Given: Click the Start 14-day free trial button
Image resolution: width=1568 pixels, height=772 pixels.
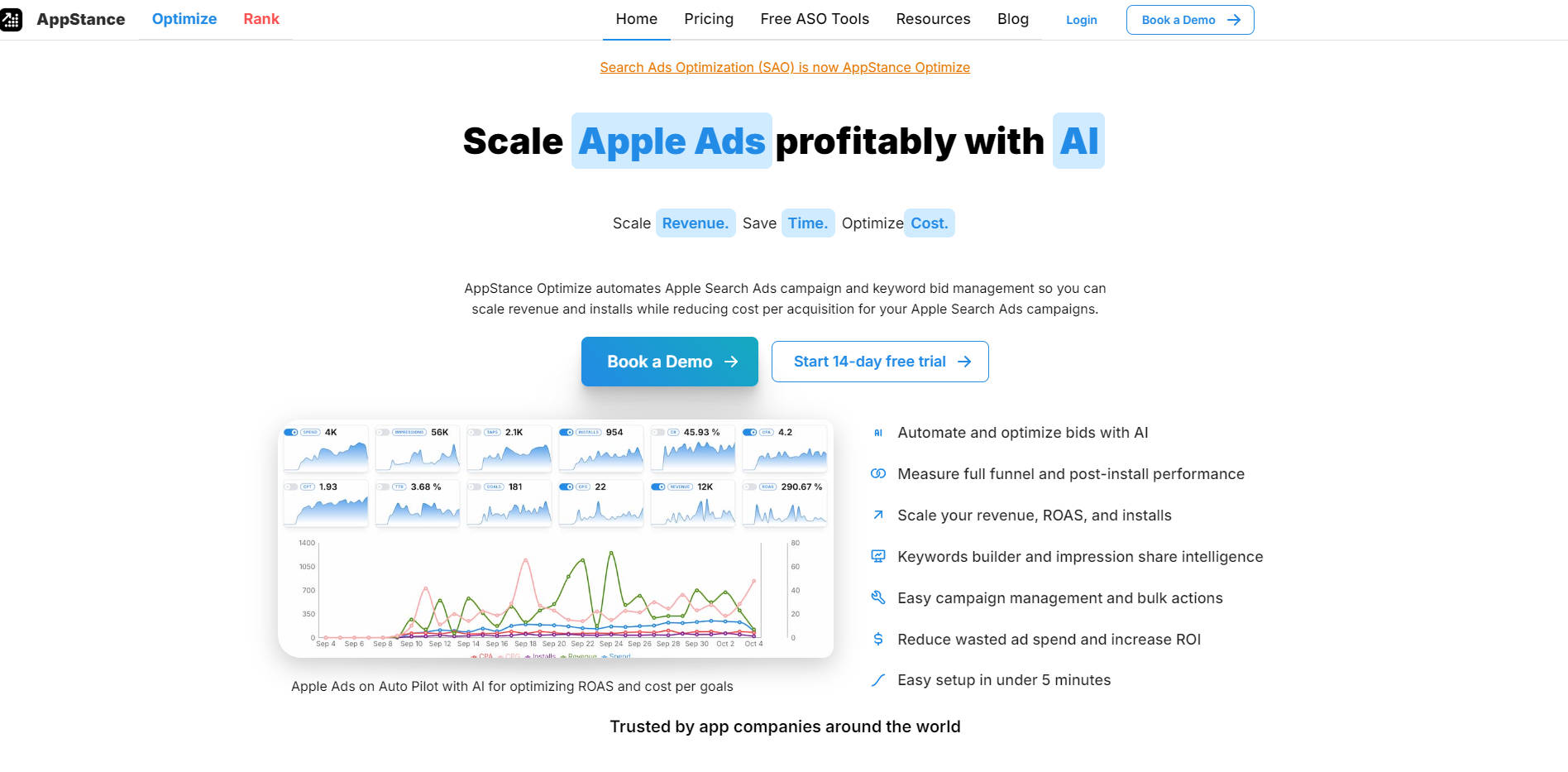Looking at the screenshot, I should click(880, 362).
